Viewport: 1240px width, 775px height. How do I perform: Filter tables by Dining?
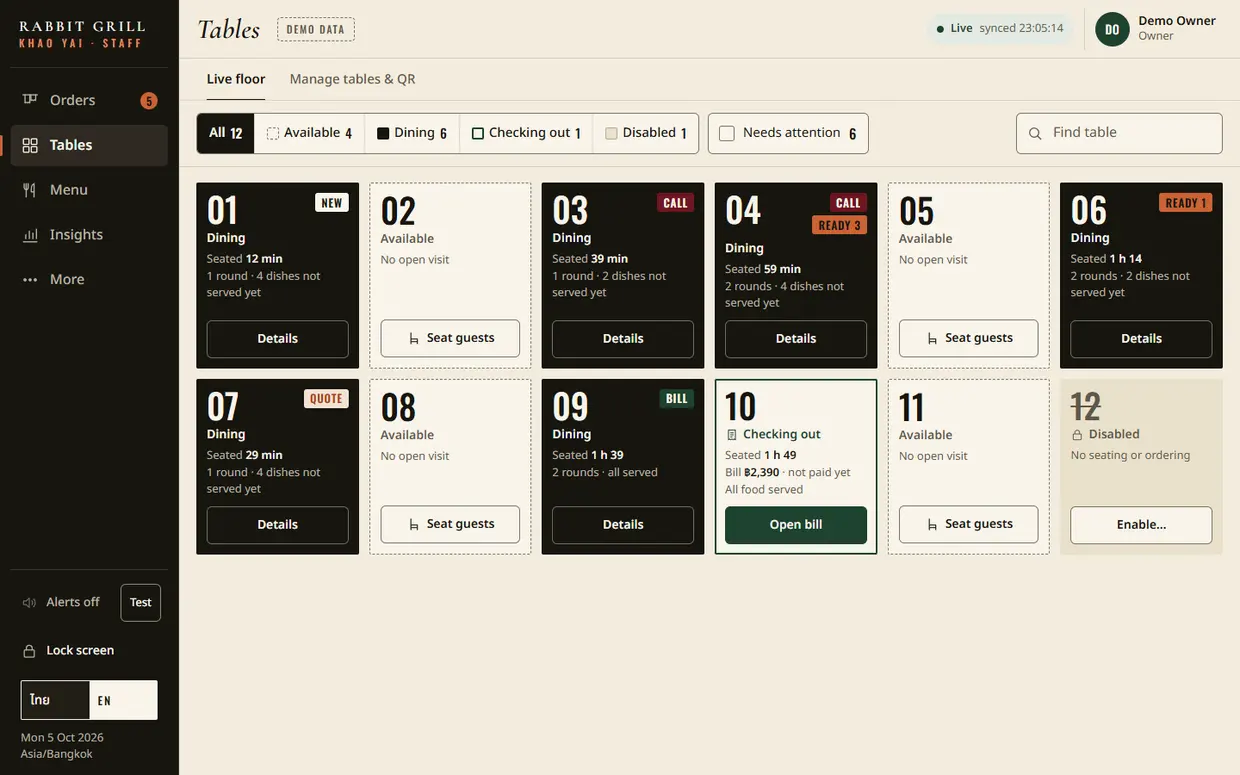[412, 133]
